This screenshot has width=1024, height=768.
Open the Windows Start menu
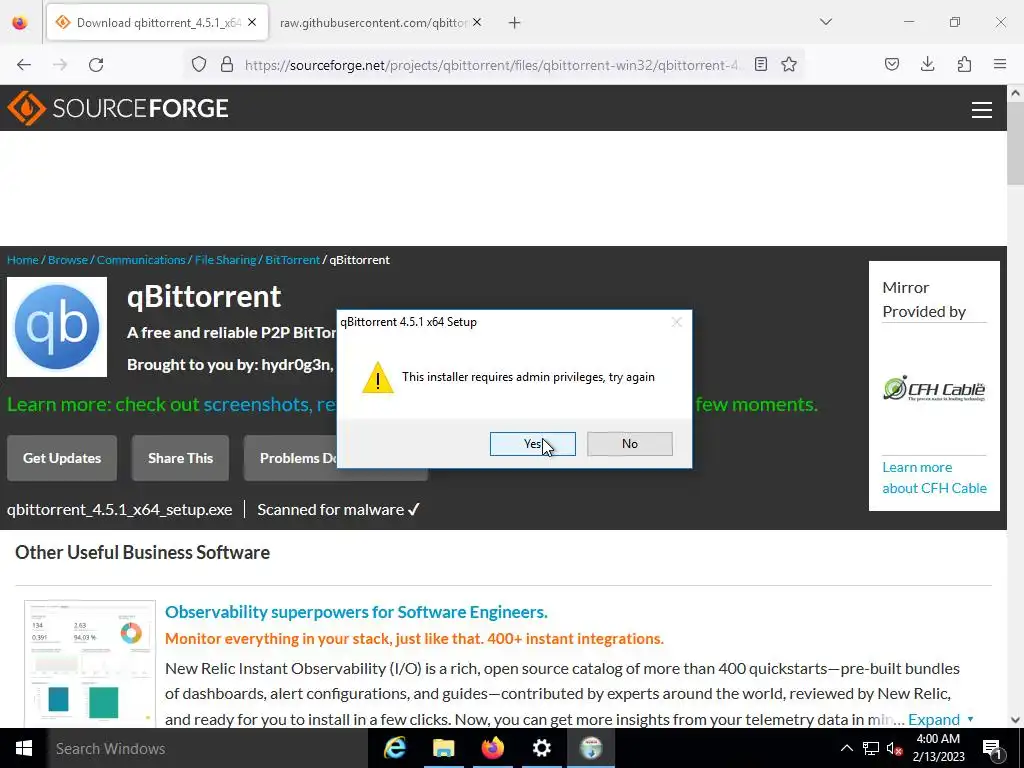tap(24, 748)
